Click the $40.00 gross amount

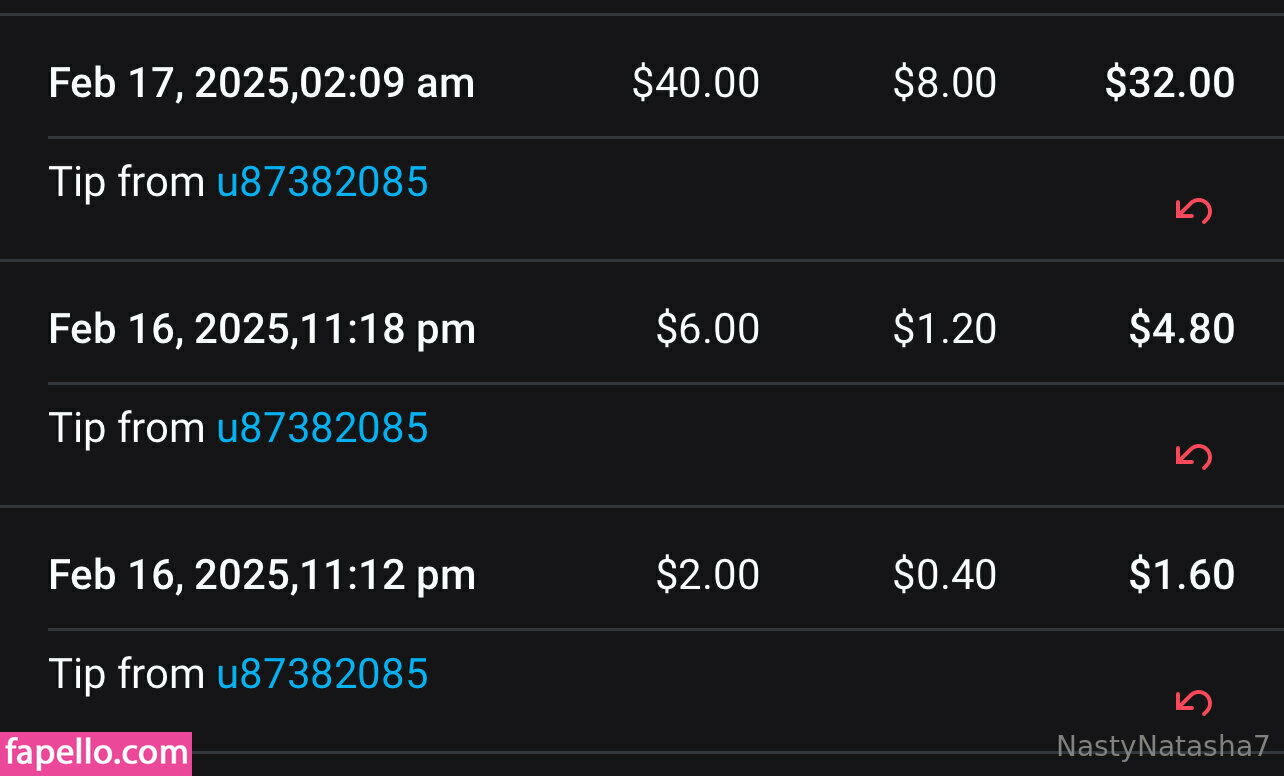coord(695,83)
